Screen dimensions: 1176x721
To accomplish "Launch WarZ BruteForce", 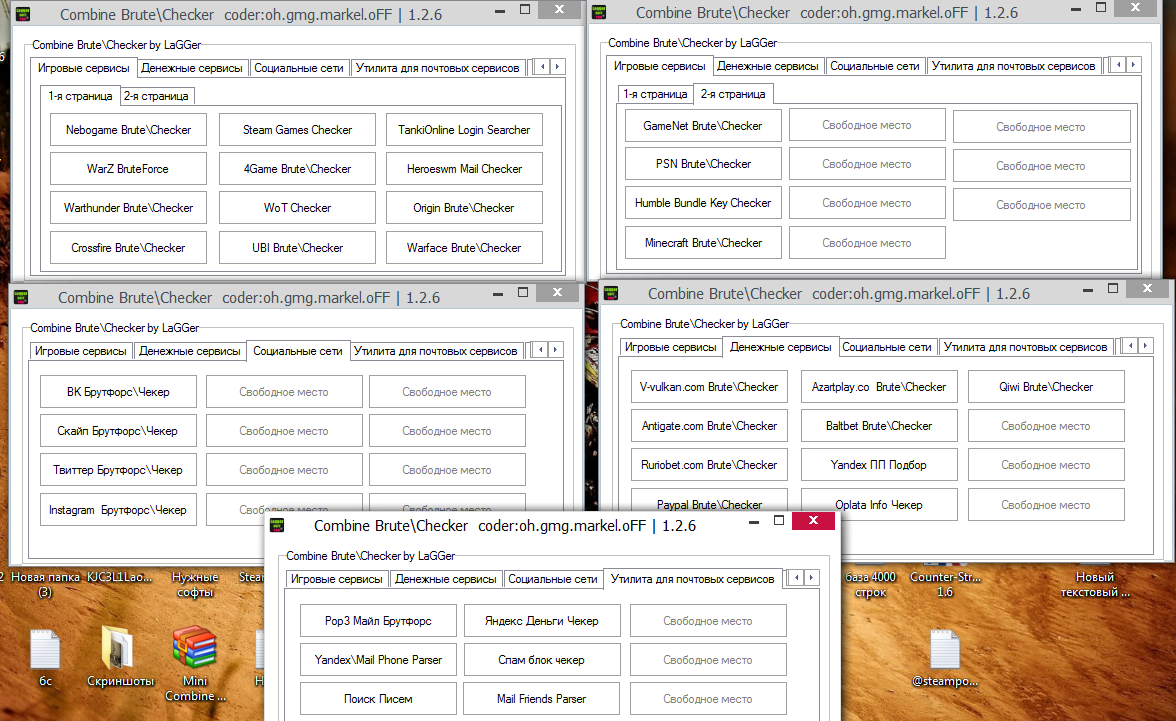I will pos(128,169).
